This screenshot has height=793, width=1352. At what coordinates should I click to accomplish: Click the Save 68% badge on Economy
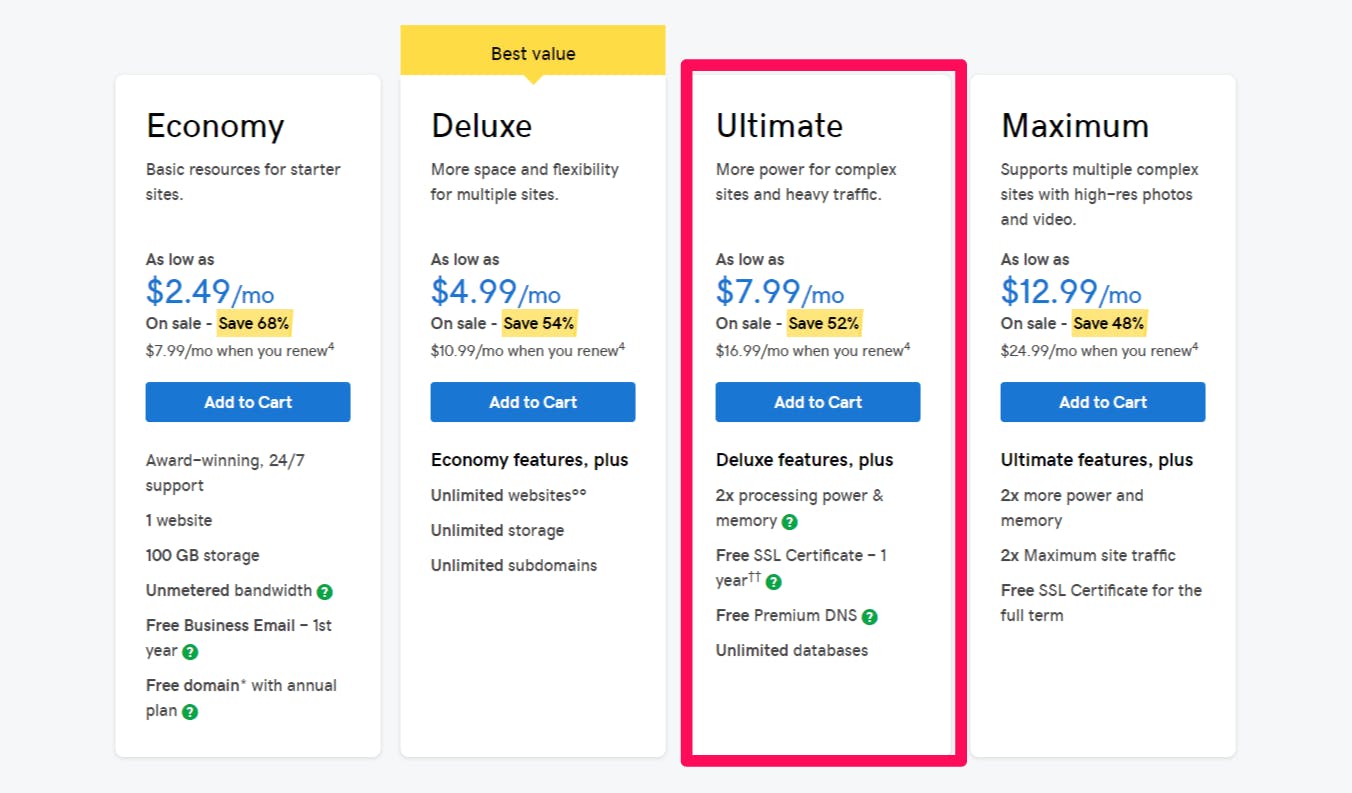(x=255, y=323)
